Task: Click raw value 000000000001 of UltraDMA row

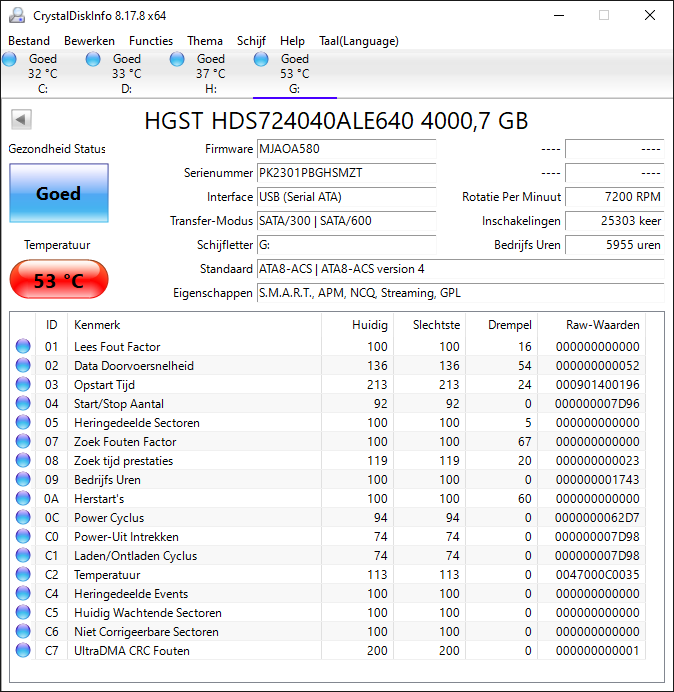Action: click(x=597, y=651)
